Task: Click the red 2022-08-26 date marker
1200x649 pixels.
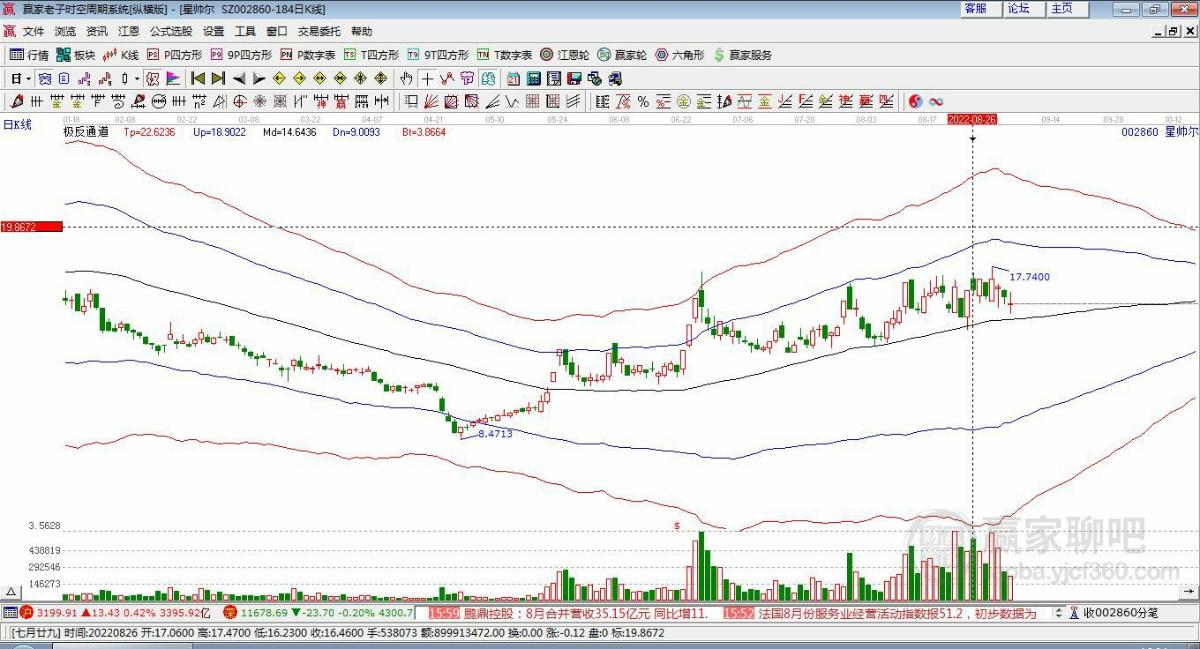Action: (972, 119)
